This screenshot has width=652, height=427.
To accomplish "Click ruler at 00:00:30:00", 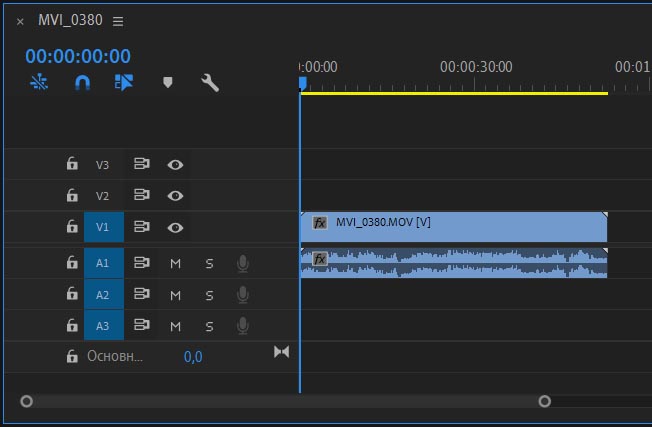I will [x=475, y=67].
